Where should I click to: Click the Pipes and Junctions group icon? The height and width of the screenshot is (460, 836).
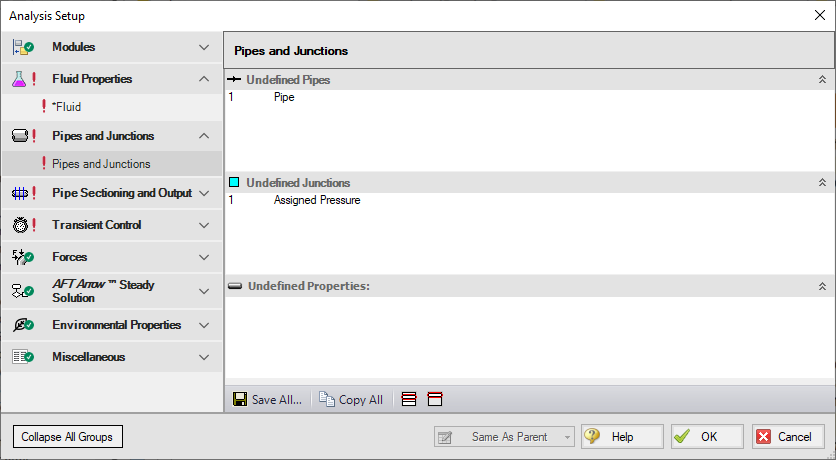click(20, 136)
